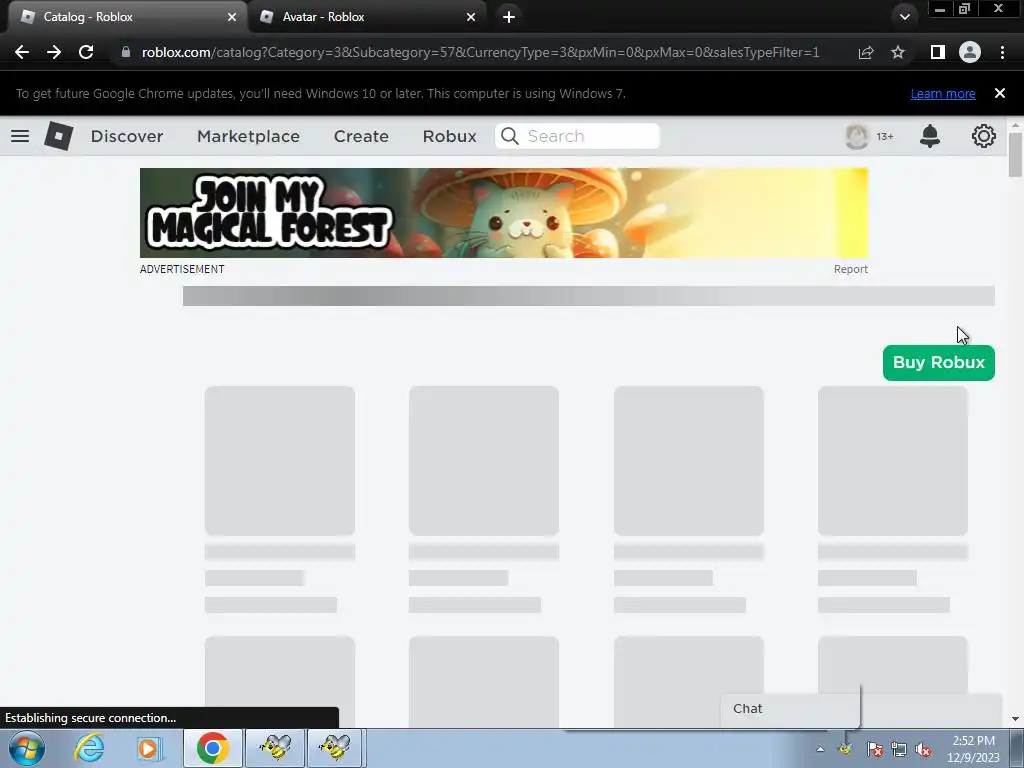Image resolution: width=1024 pixels, height=768 pixels.
Task: Click the network tray icon
Action: click(899, 750)
